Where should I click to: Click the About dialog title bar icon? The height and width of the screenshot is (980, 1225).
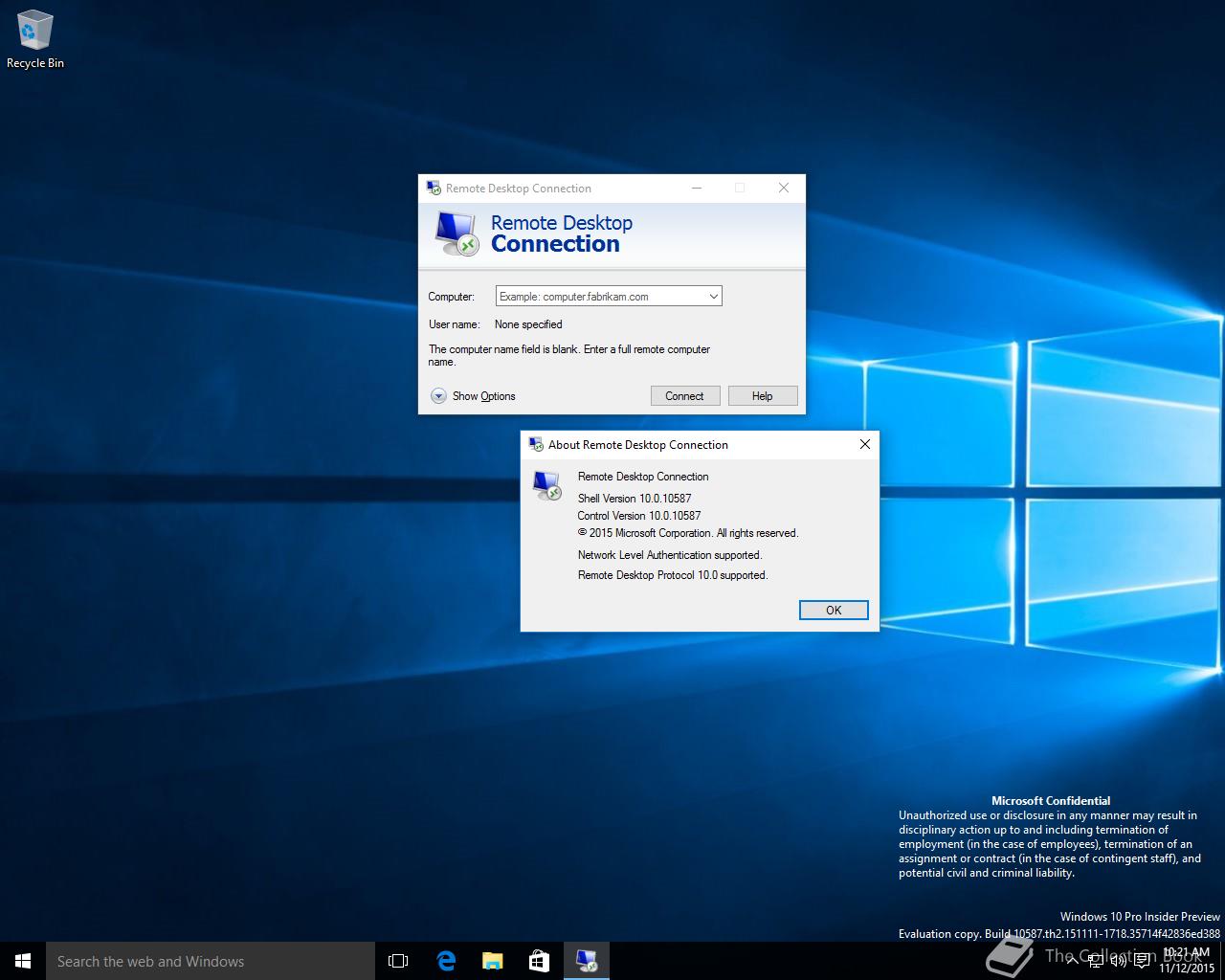tap(536, 444)
